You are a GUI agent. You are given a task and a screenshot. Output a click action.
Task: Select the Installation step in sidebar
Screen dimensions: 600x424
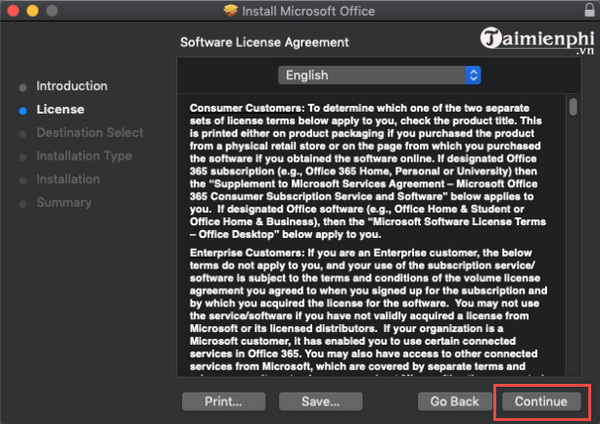pyautogui.click(x=68, y=179)
